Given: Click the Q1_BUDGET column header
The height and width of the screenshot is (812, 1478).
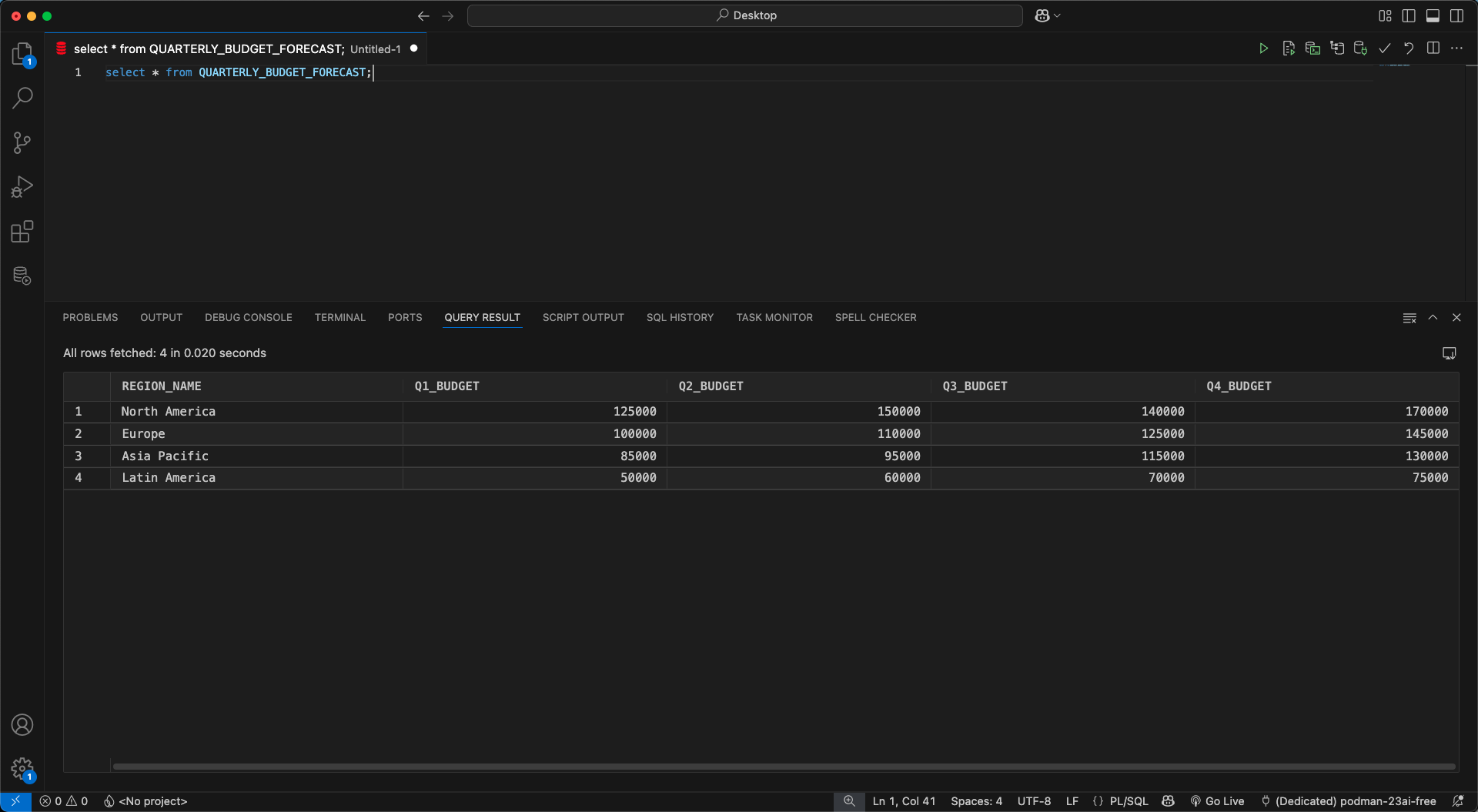Looking at the screenshot, I should [x=535, y=386].
